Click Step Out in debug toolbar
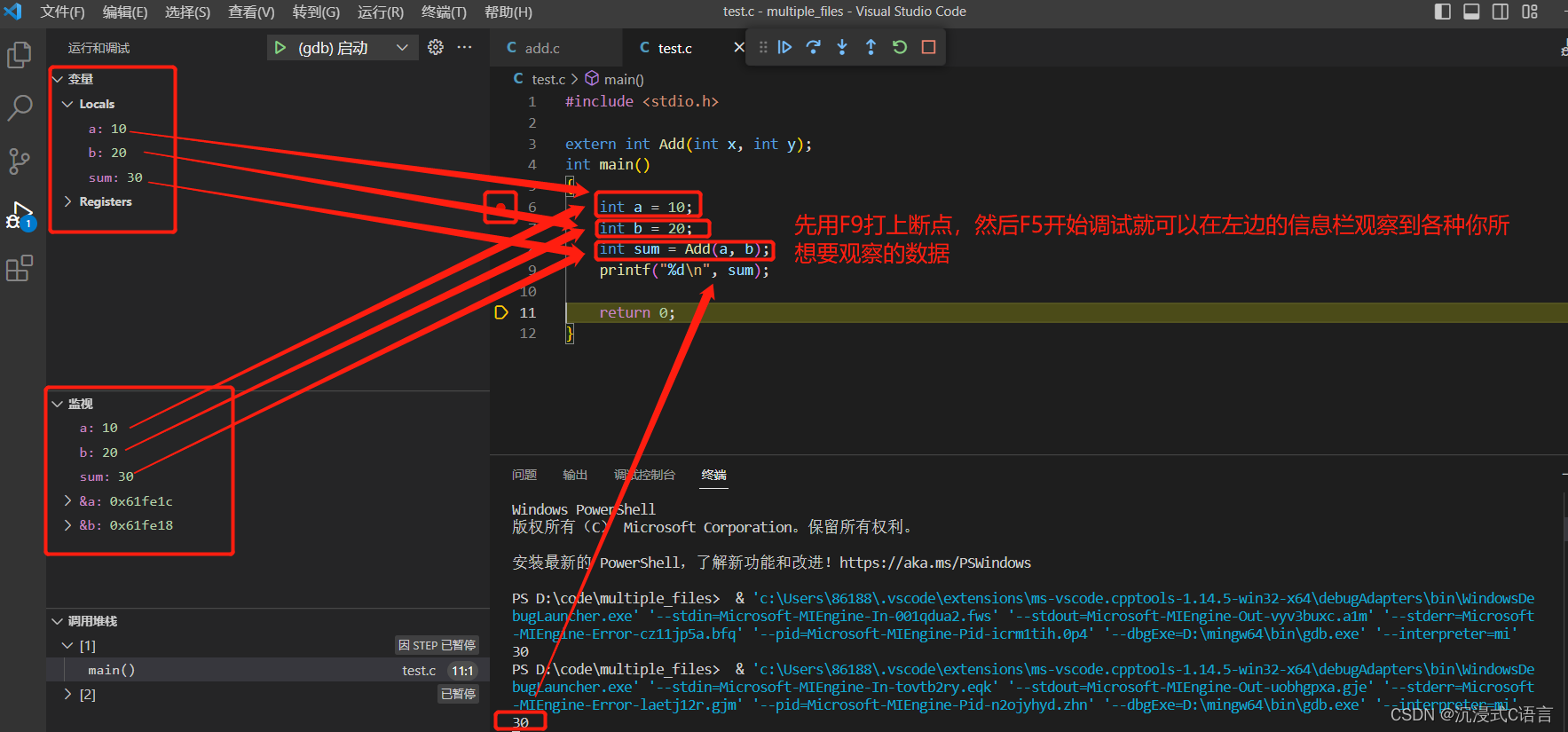Viewport: 1568px width, 732px height. coord(871,47)
